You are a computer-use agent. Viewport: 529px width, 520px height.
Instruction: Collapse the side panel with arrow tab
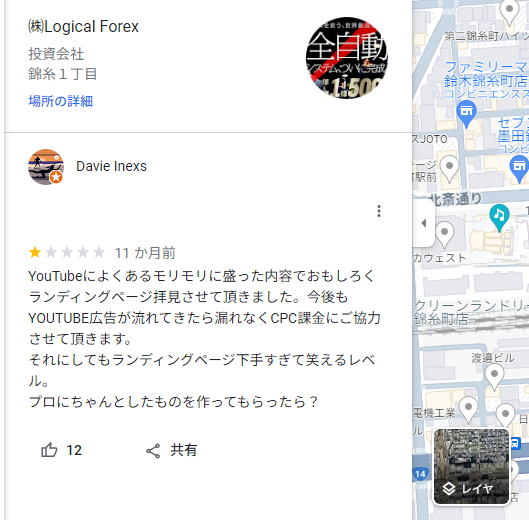click(423, 223)
